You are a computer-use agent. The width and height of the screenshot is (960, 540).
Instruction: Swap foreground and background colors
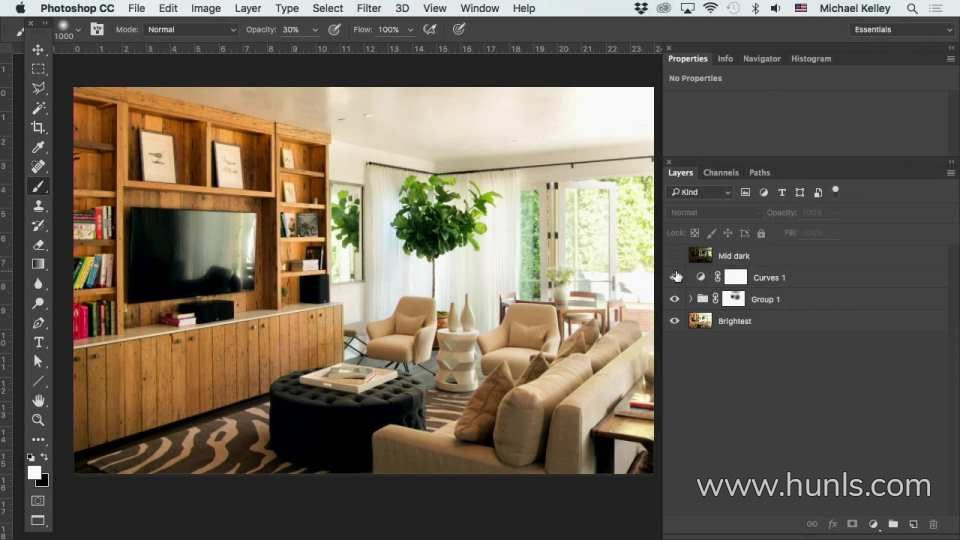click(x=45, y=457)
